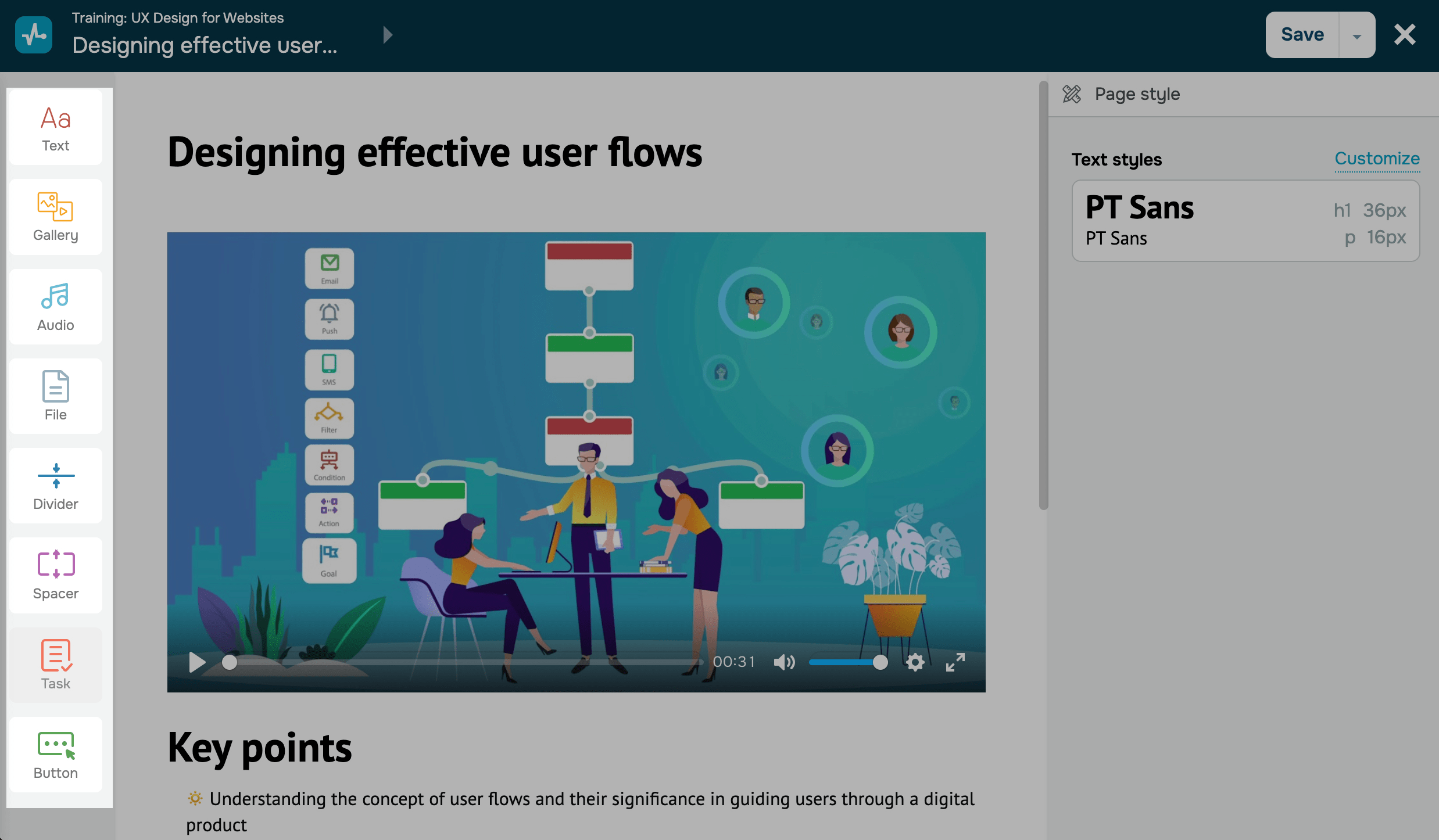Play the lesson video
The image size is (1439, 840).
coord(197,662)
